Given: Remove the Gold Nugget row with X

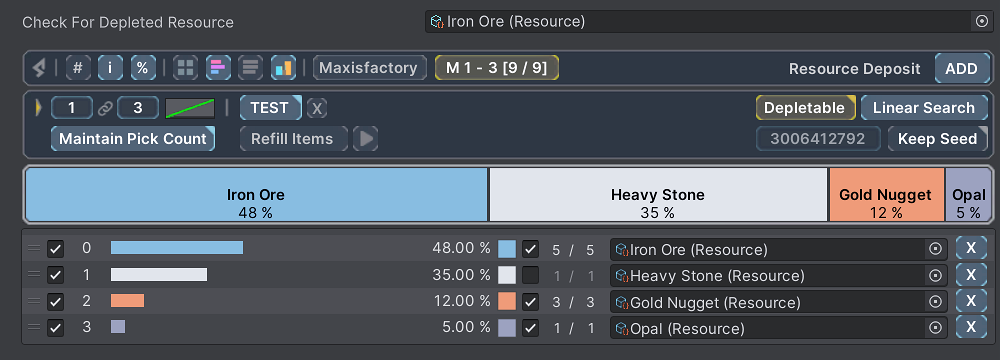Looking at the screenshot, I should (971, 301).
